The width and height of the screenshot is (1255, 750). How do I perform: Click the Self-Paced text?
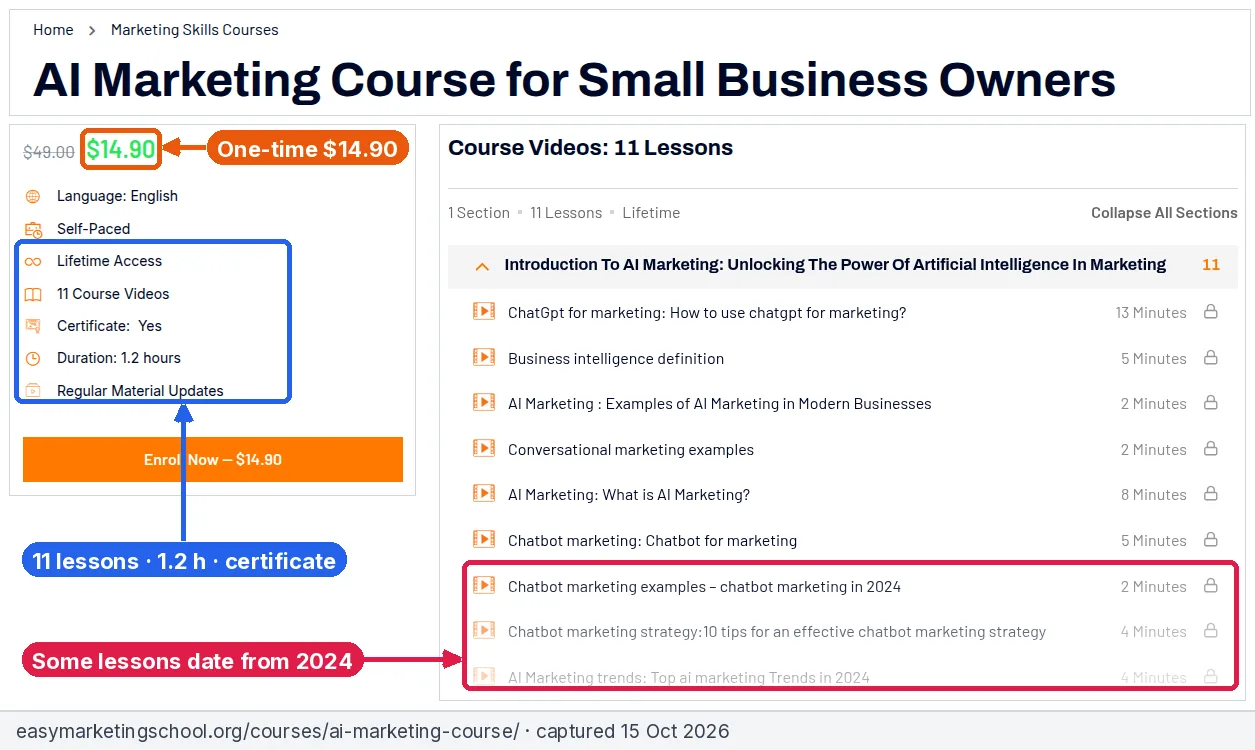[93, 229]
